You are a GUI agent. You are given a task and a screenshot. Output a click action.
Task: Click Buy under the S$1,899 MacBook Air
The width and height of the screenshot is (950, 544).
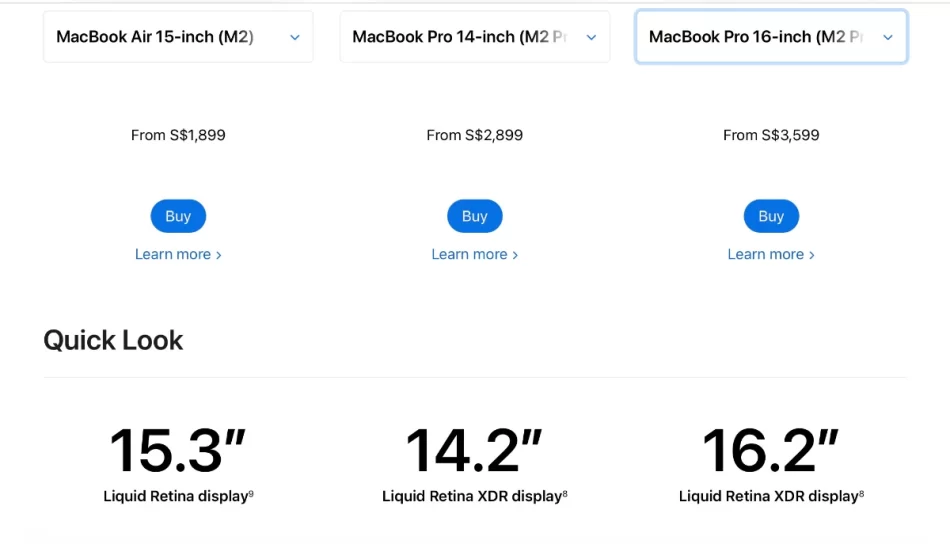click(x=178, y=216)
